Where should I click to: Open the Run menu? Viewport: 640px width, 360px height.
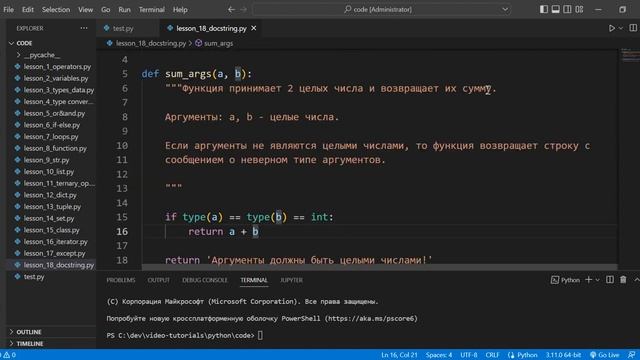coord(124,9)
